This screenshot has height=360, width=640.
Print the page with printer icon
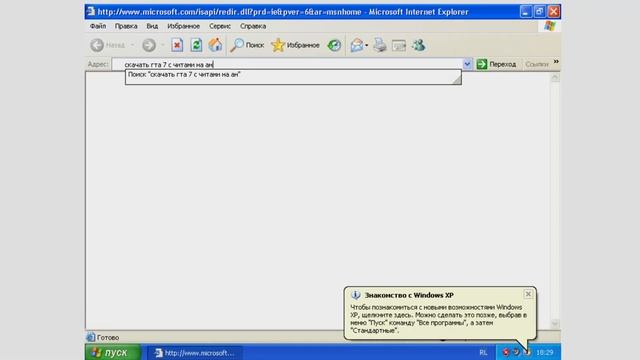[380, 45]
